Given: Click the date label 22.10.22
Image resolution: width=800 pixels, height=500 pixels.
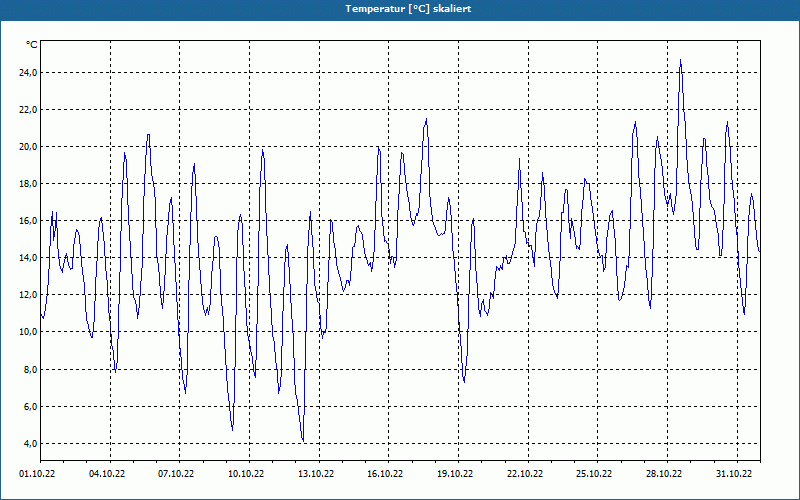Looking at the screenshot, I should point(525,473).
